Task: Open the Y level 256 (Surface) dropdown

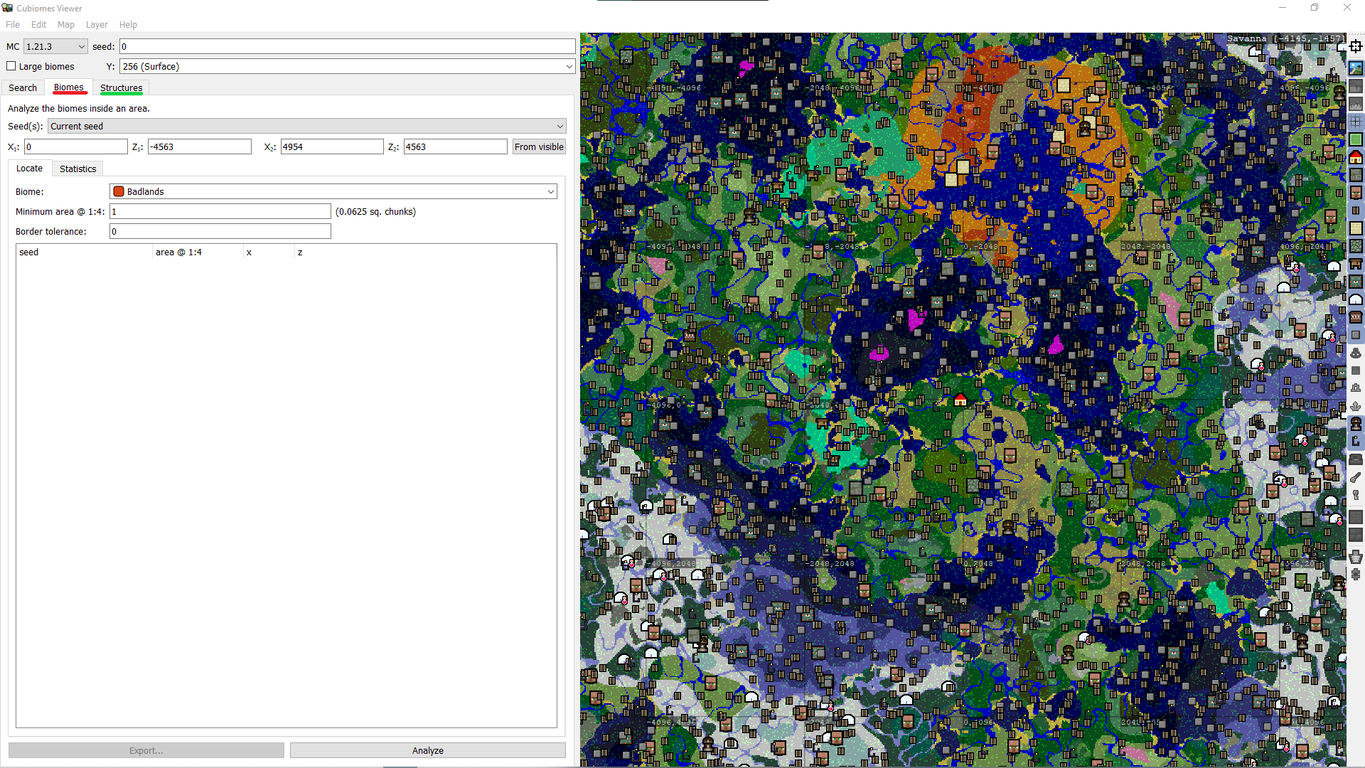Action: pyautogui.click(x=347, y=67)
